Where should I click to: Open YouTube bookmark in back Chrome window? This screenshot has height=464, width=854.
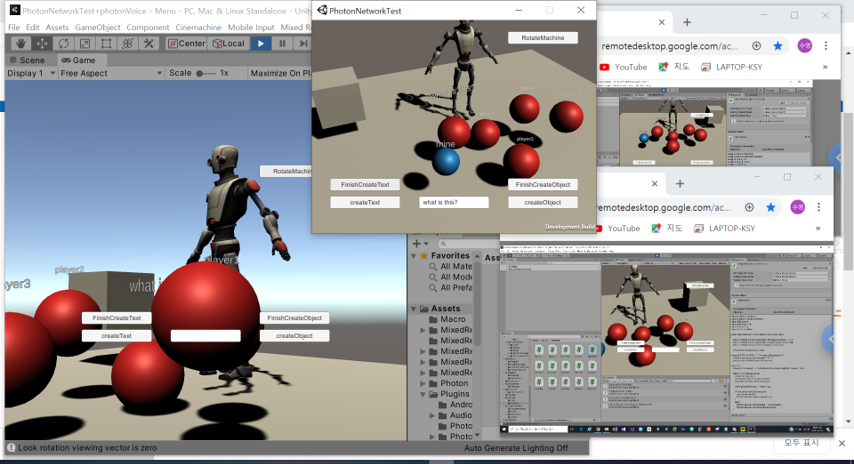[x=623, y=67]
